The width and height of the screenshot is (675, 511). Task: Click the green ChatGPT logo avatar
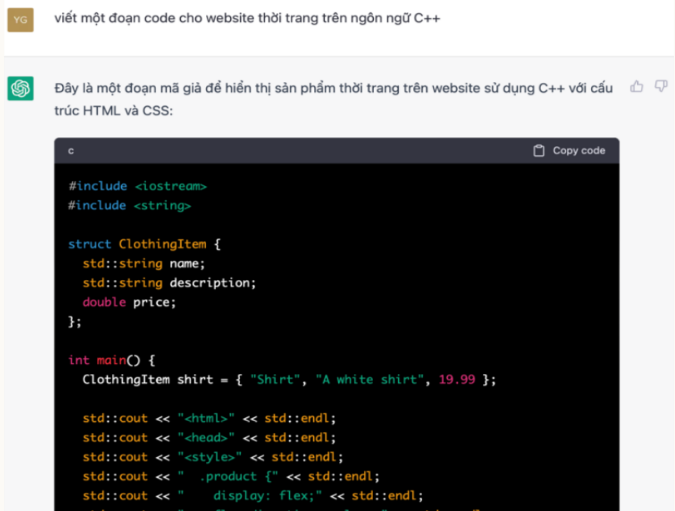[x=20, y=89]
